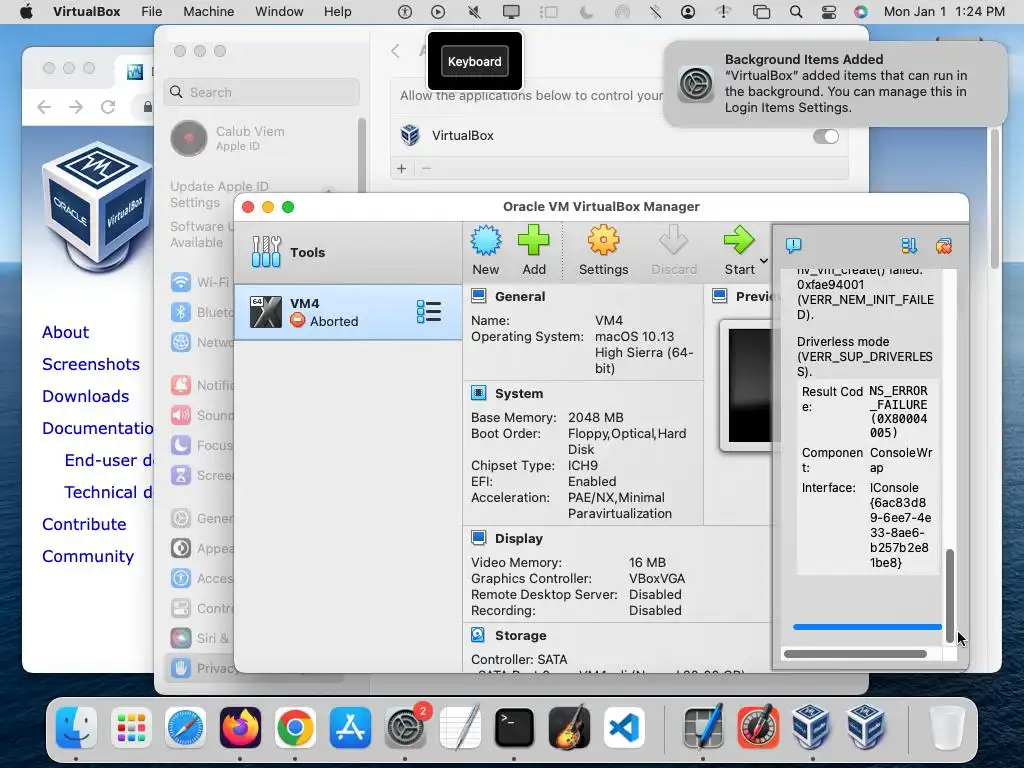Open the System section header

pyautogui.click(x=519, y=393)
